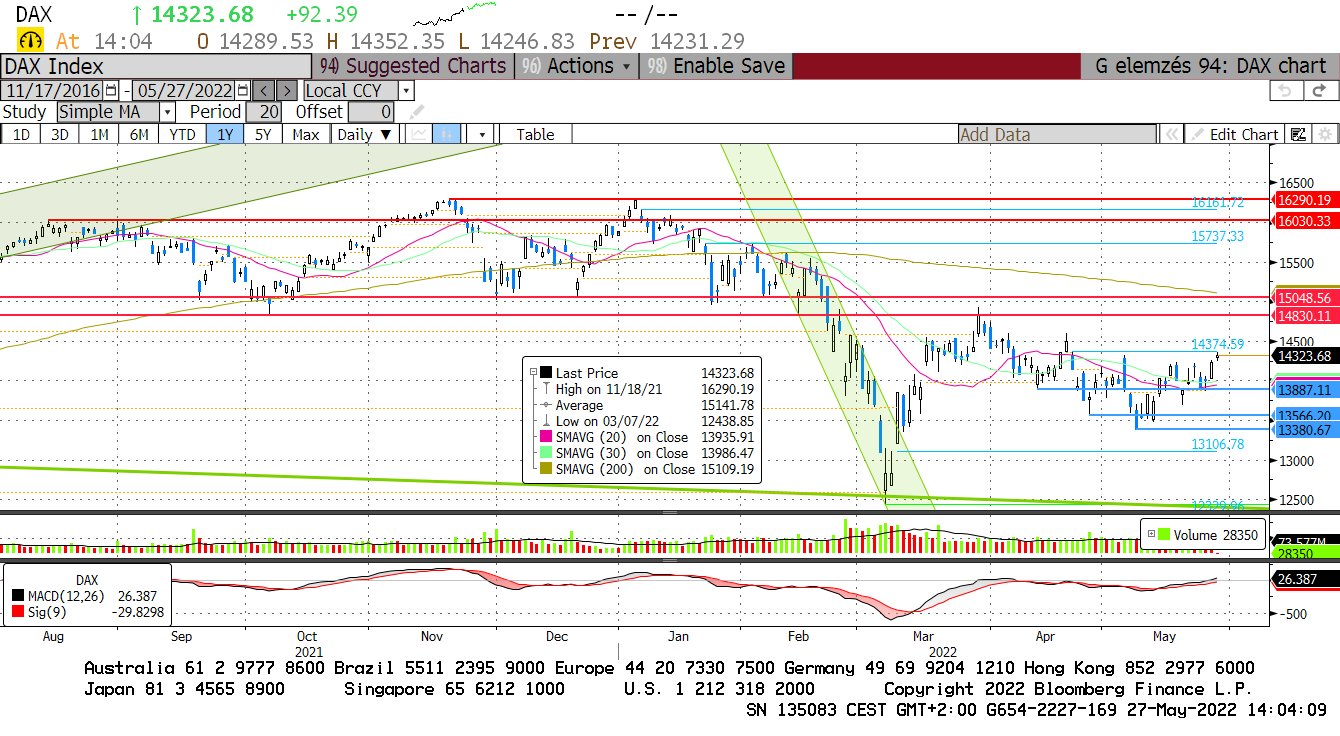
Task: Click the 16030.33 red price label
Action: click(x=1304, y=221)
